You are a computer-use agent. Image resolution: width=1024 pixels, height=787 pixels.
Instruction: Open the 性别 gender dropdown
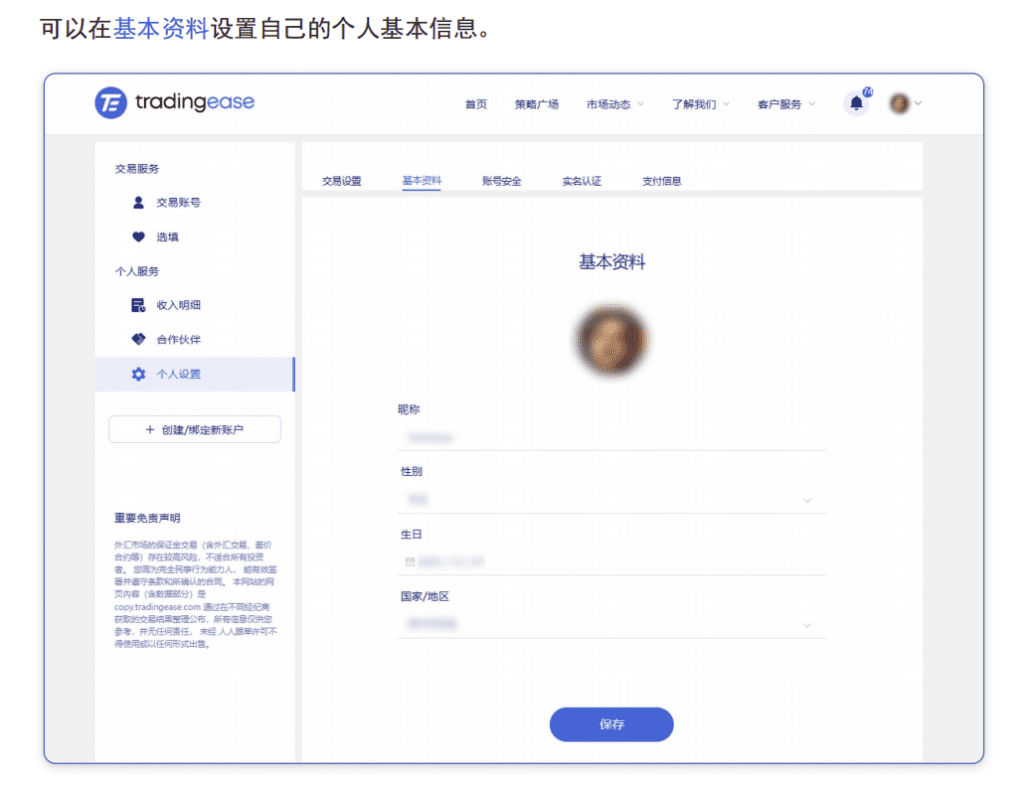(x=612, y=499)
